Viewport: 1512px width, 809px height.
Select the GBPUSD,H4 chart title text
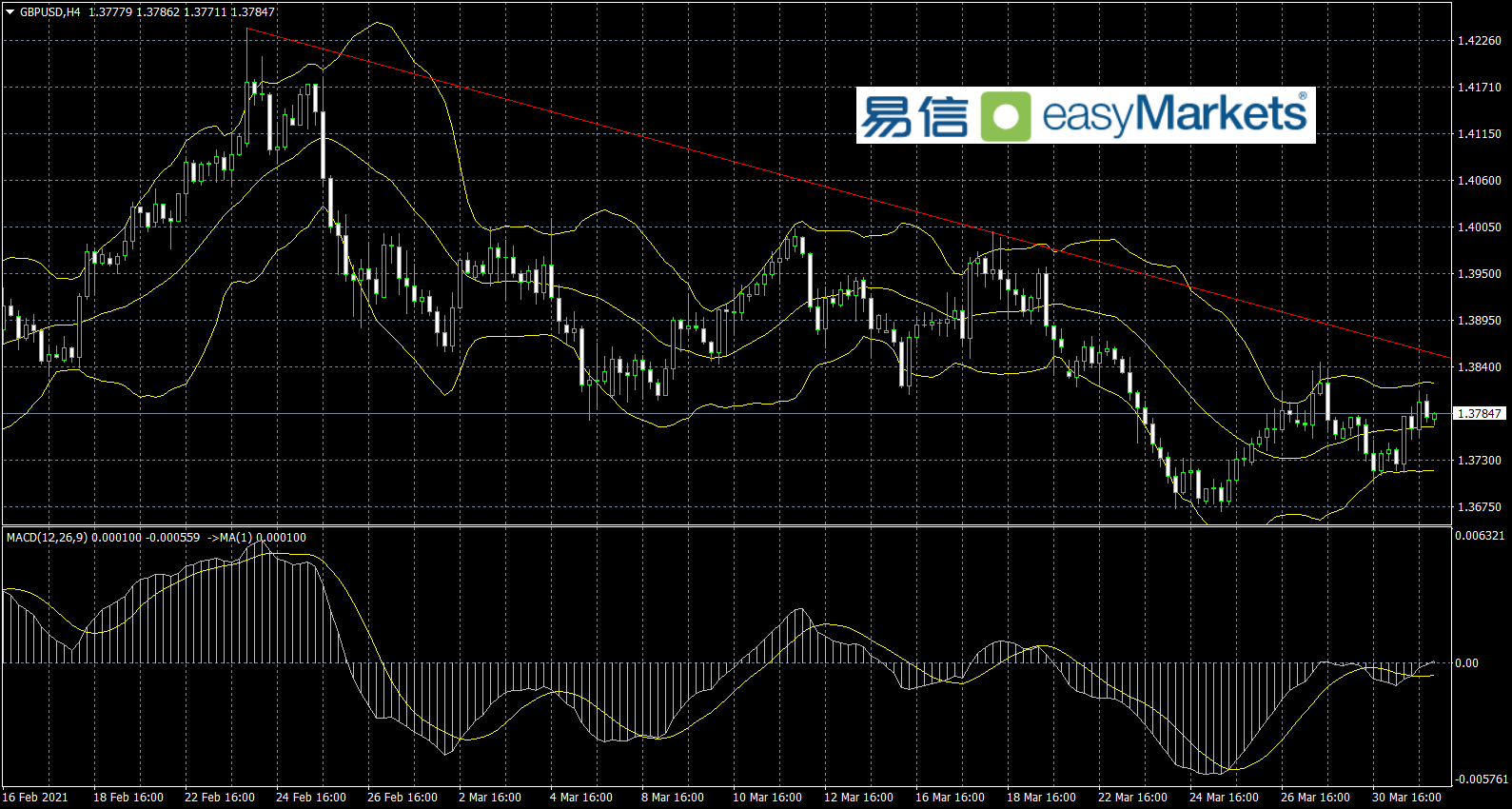point(50,12)
